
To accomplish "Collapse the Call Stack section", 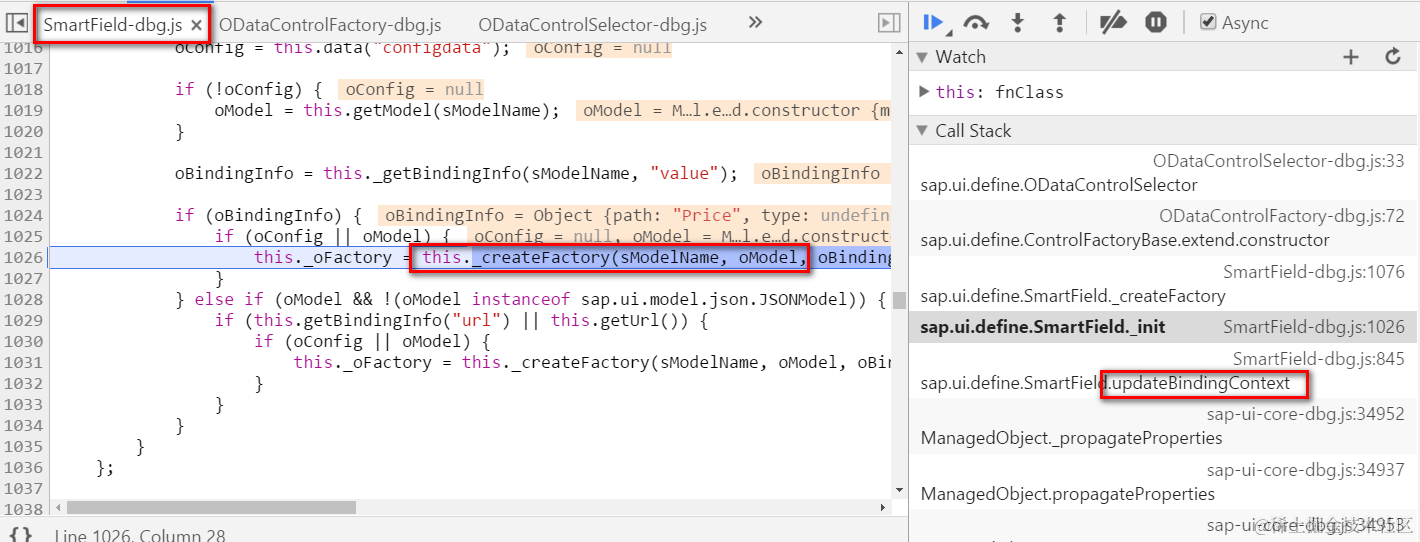I will click(x=922, y=131).
